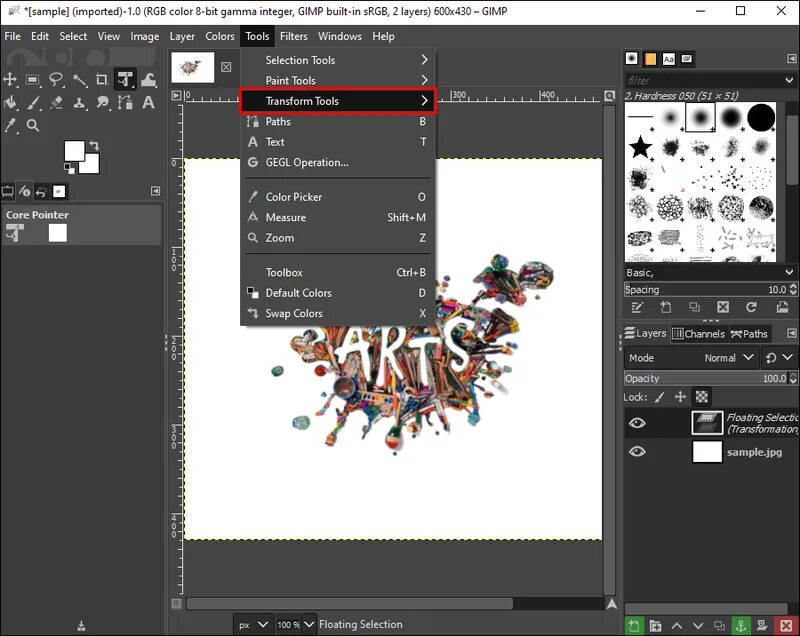
Task: Open the Edit menu
Action: pos(40,36)
